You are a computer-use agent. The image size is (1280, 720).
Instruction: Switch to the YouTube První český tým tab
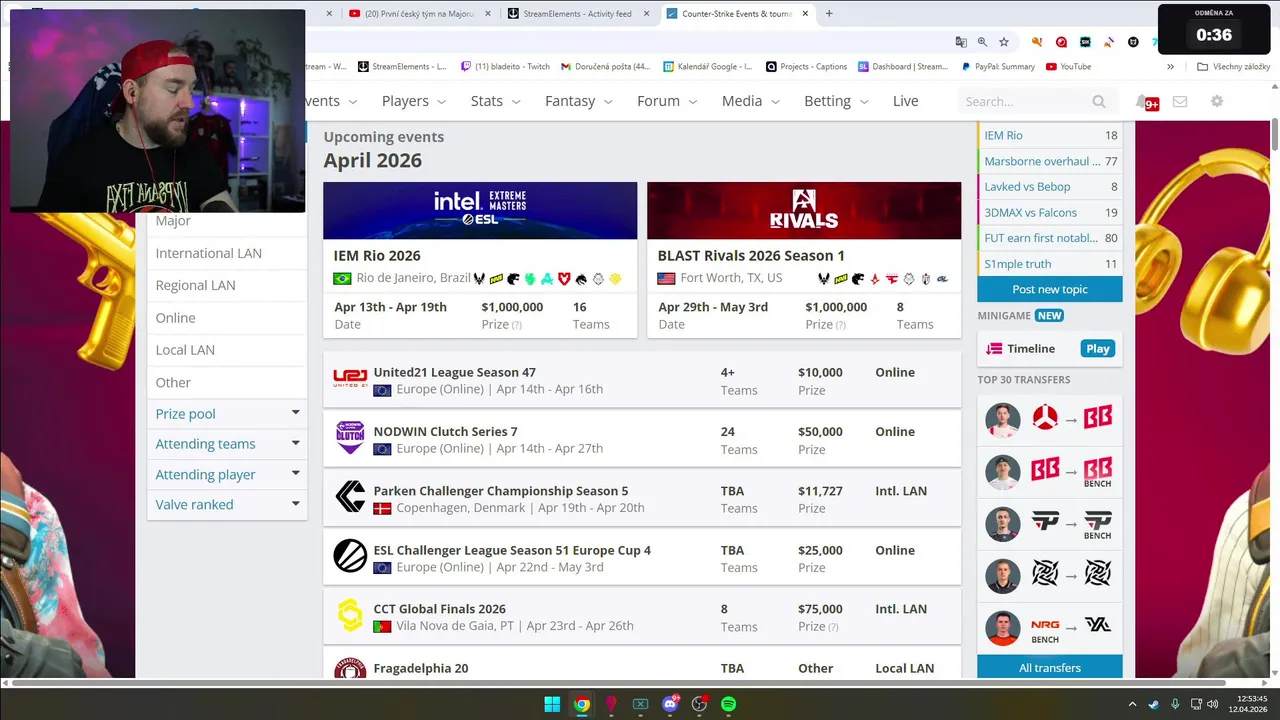click(x=421, y=14)
